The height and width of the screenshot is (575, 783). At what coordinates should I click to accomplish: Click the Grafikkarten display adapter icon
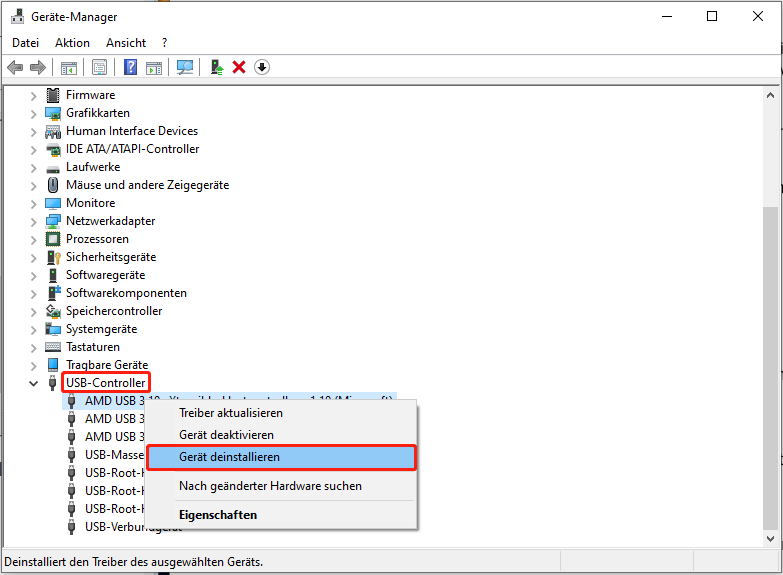click(53, 113)
